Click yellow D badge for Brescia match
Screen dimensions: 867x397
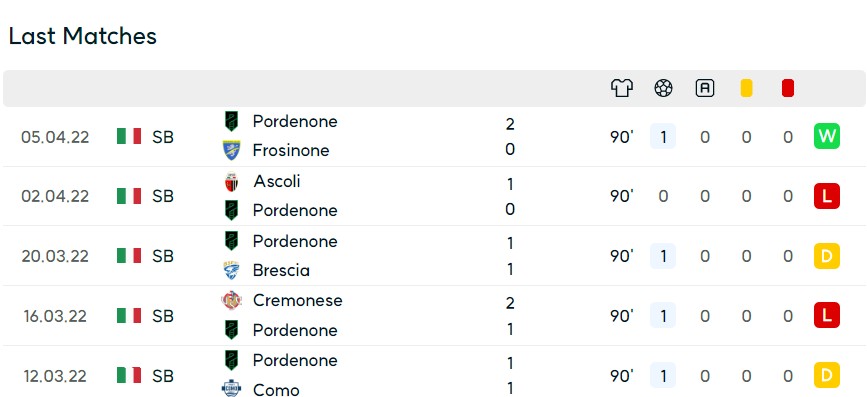click(827, 256)
